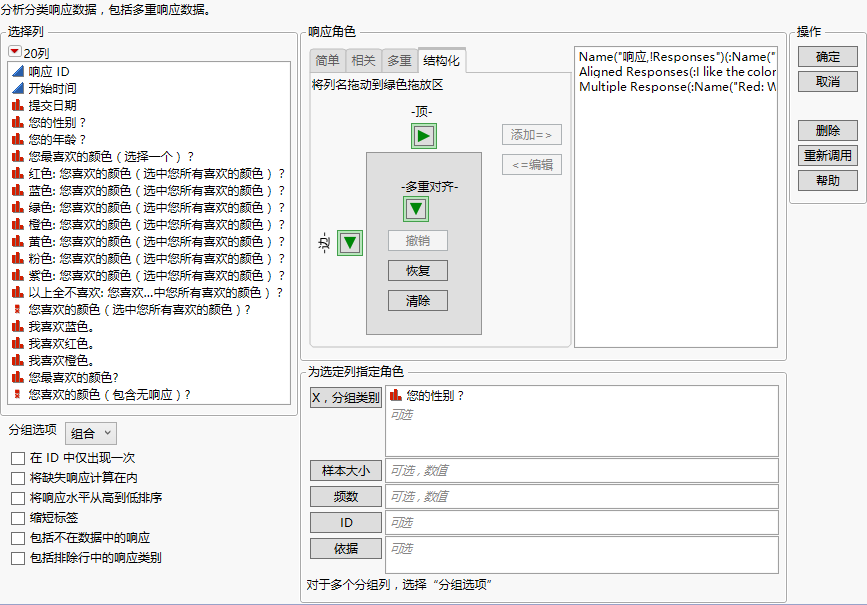The height and width of the screenshot is (605, 867).
Task: Check the 将缺失响应计算在内 option
Action: 18,478
